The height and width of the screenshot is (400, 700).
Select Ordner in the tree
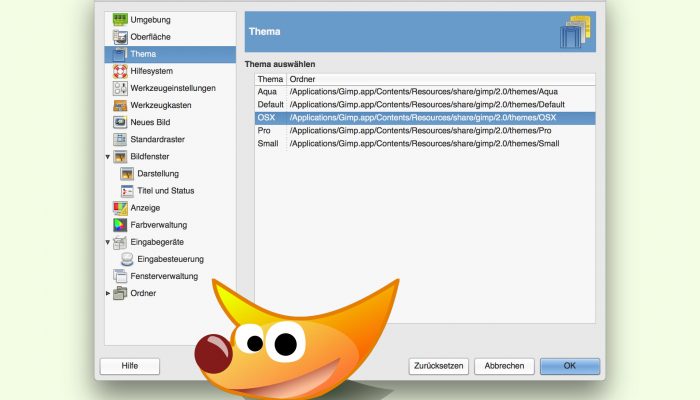coord(143,293)
